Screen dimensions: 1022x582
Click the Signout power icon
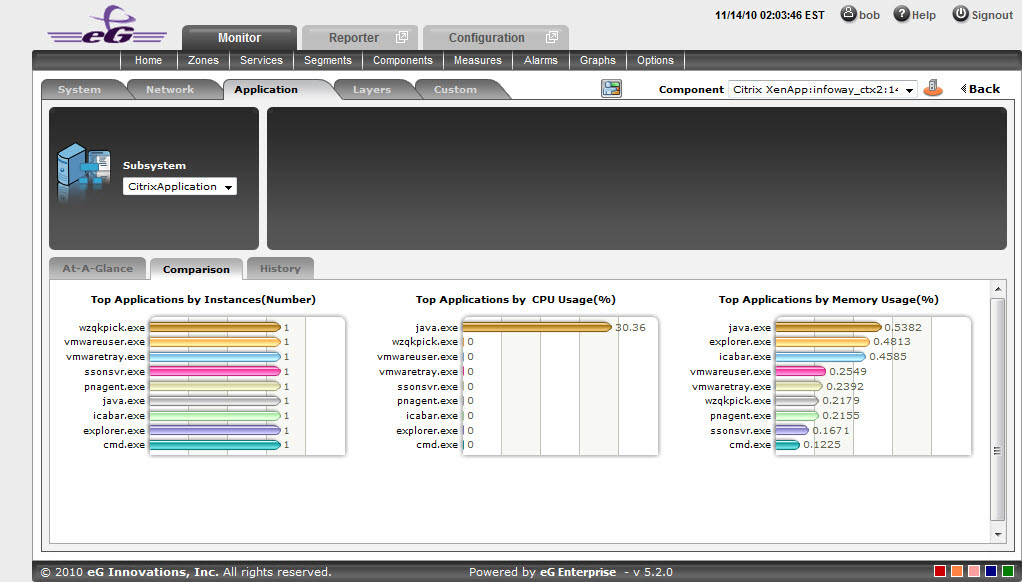961,14
